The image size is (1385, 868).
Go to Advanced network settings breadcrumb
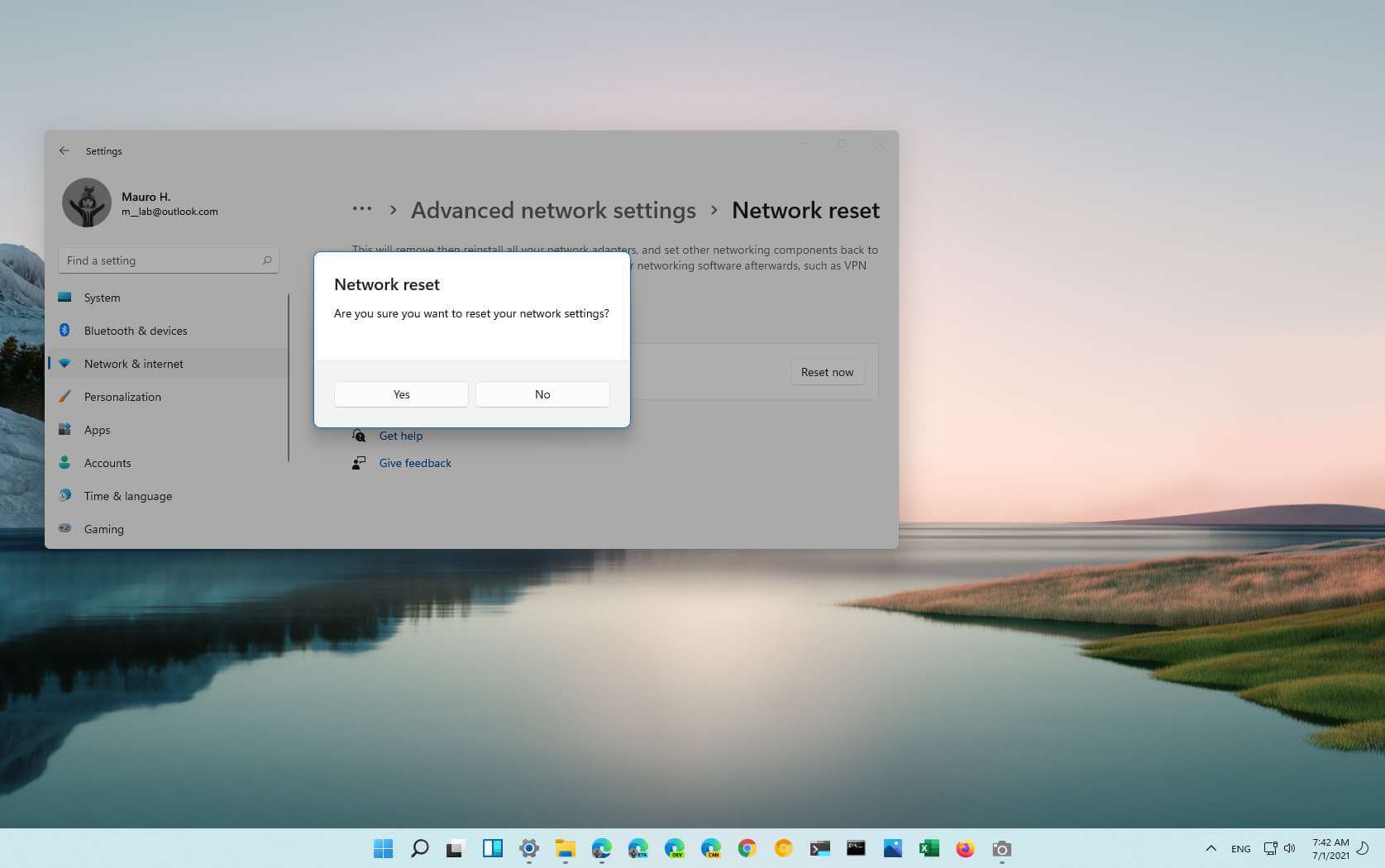553,210
